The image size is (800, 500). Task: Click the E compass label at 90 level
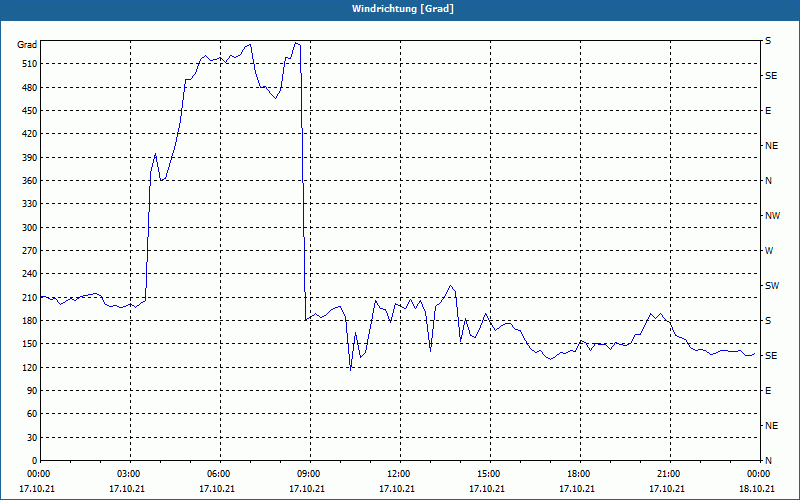tap(768, 391)
